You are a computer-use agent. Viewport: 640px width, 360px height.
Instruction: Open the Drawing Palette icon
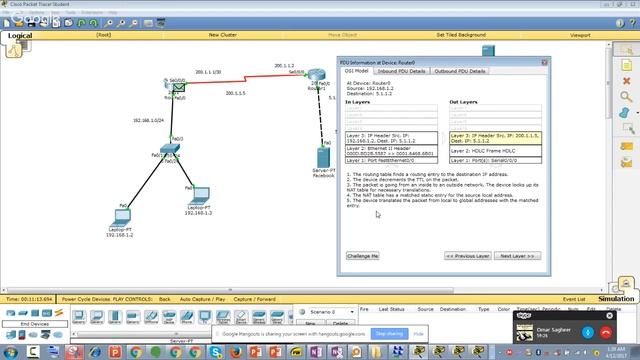coord(148,23)
